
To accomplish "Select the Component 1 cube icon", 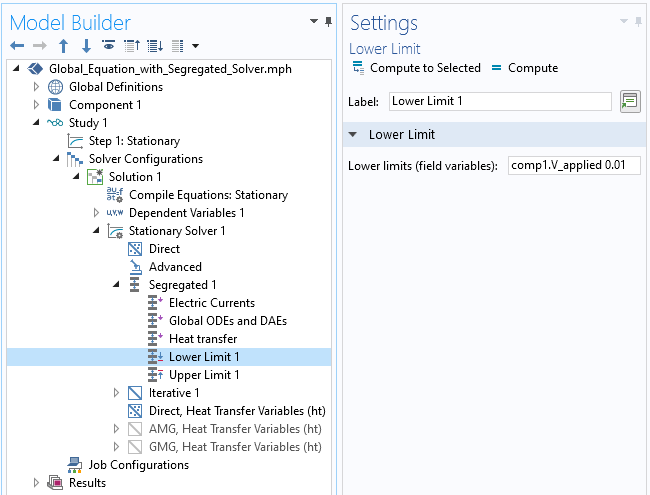I will [x=55, y=104].
